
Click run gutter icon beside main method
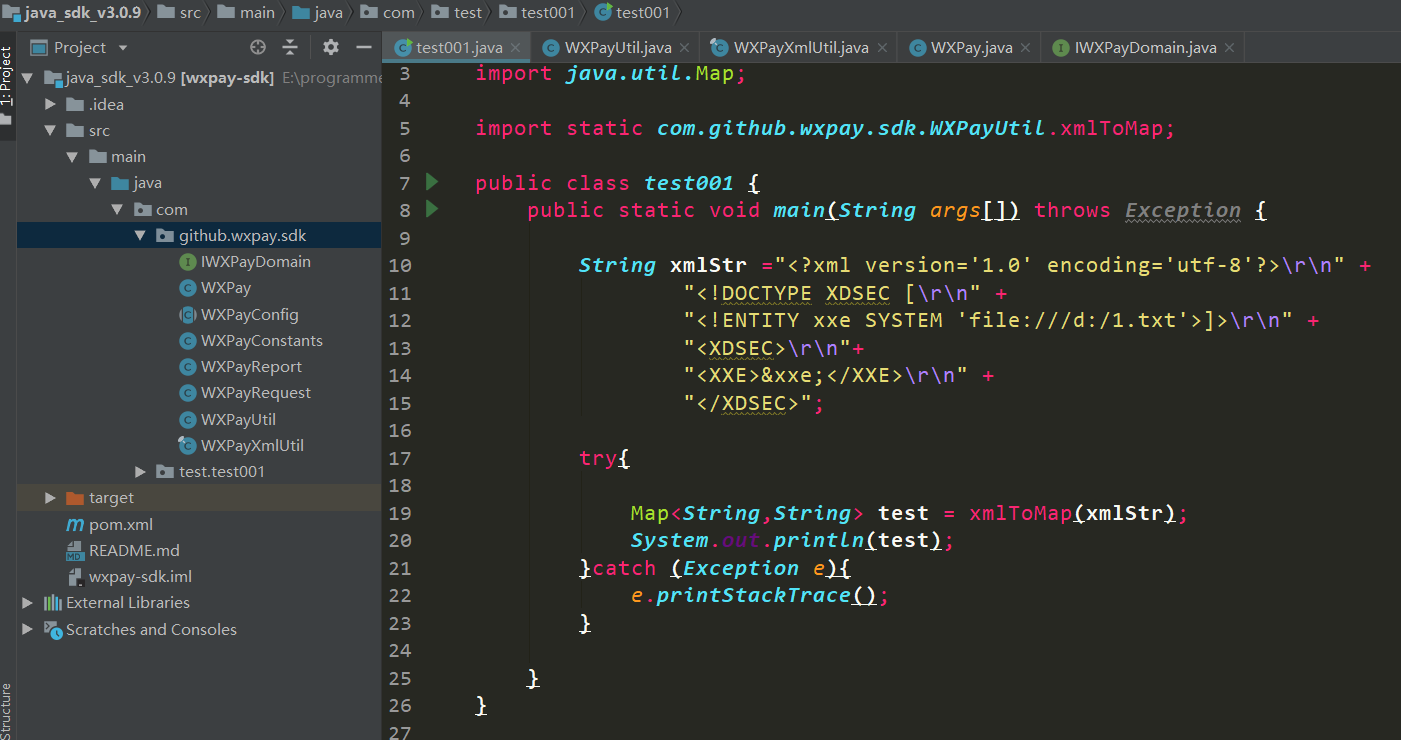tap(432, 209)
